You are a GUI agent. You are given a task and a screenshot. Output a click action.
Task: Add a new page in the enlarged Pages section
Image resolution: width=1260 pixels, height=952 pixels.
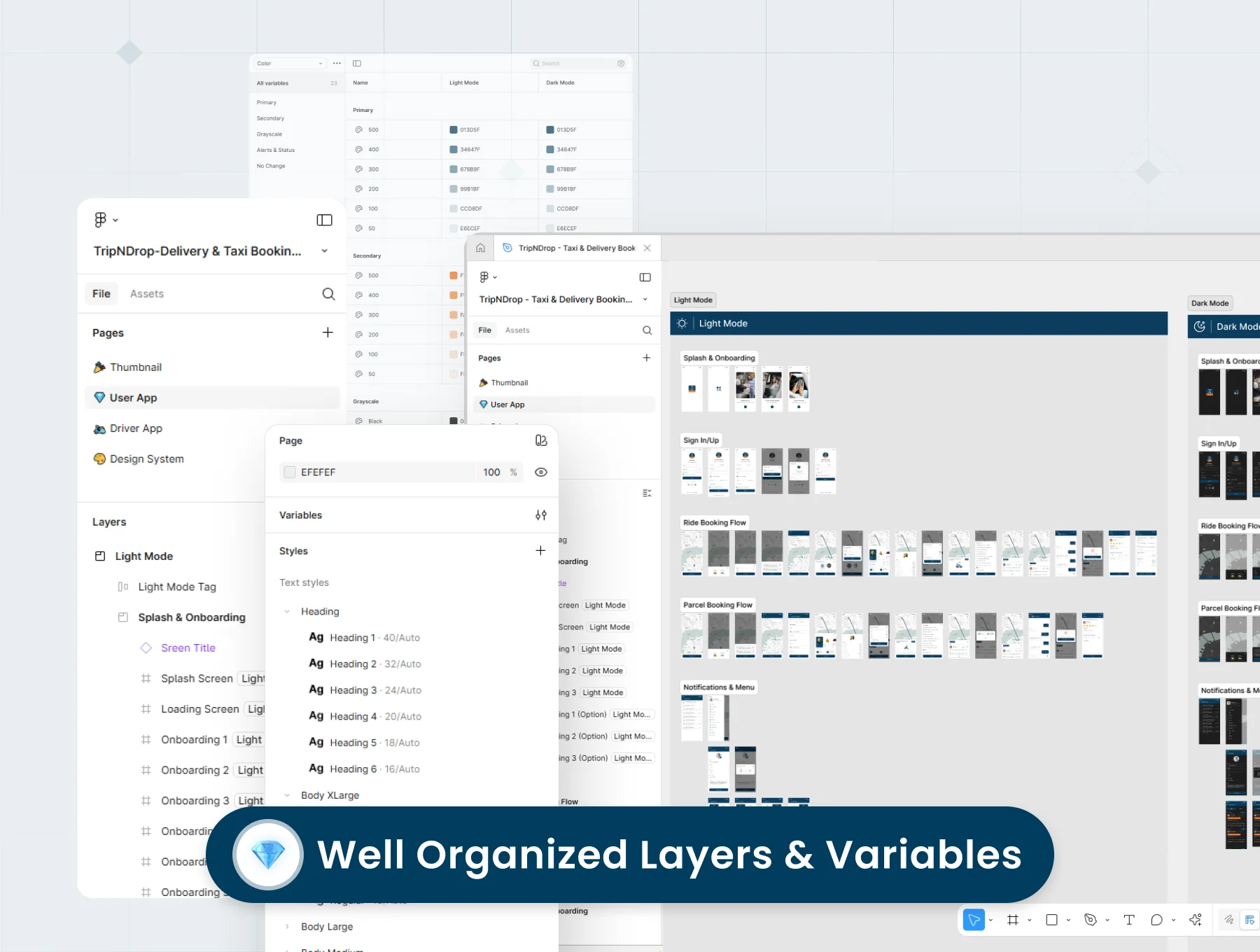(328, 332)
